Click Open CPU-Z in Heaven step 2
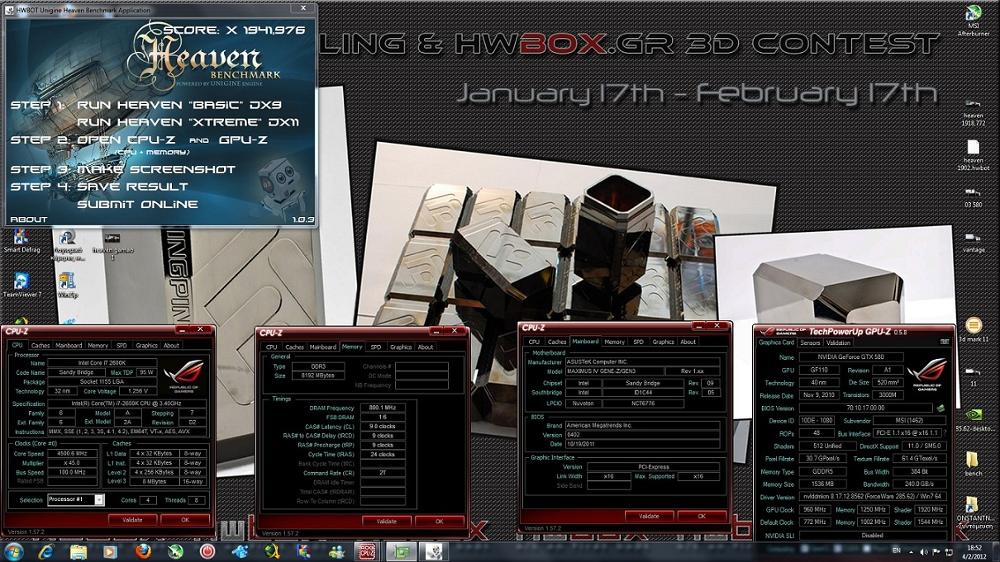The width and height of the screenshot is (1000, 562). (x=126, y=140)
